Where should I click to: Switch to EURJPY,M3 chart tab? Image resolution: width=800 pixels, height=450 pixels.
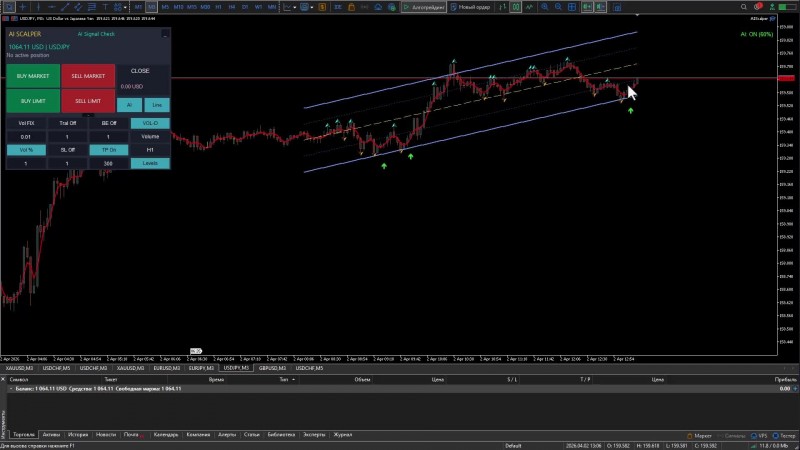(201, 368)
